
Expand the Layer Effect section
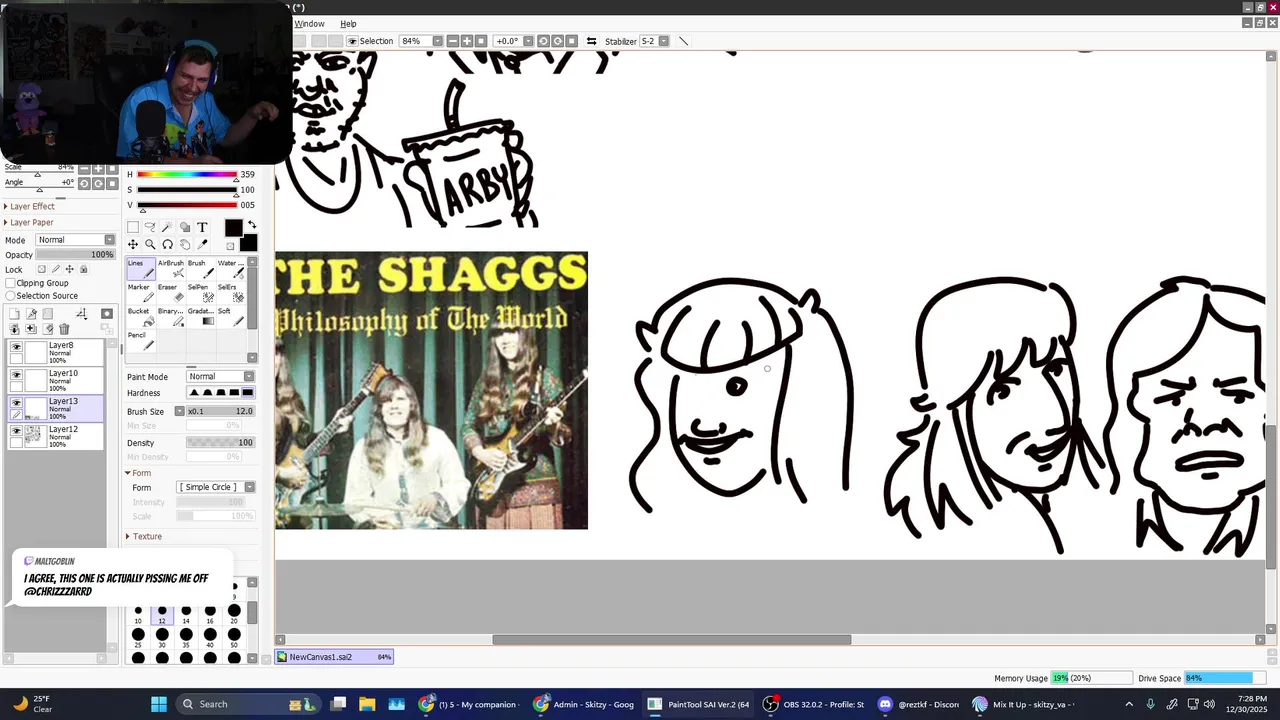tap(33, 206)
